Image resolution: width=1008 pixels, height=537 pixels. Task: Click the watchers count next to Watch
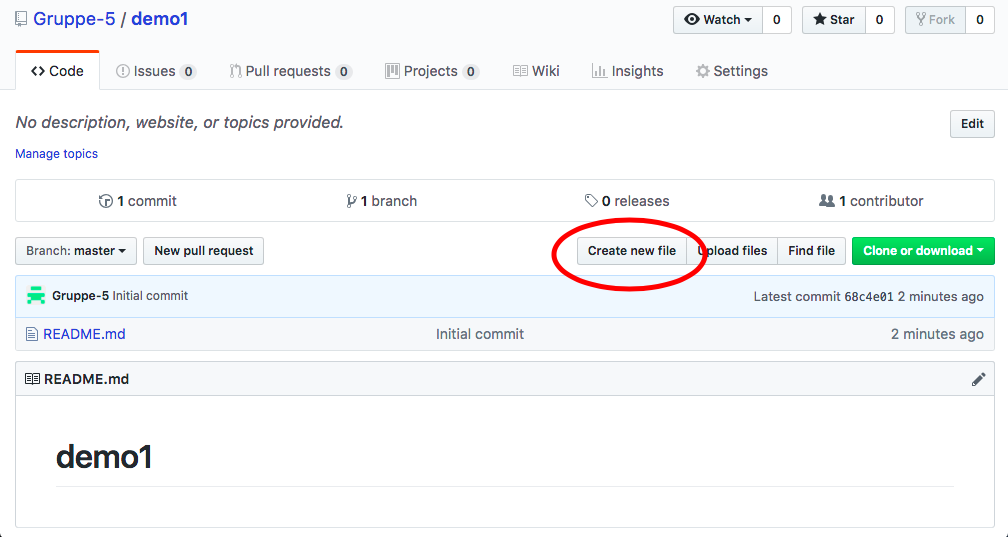coord(777,20)
